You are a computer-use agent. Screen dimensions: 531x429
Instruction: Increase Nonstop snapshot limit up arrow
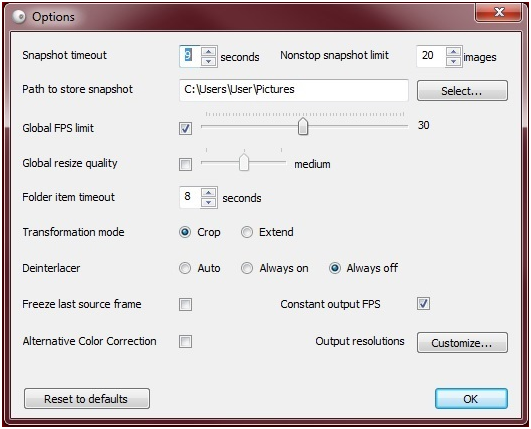tap(453, 51)
